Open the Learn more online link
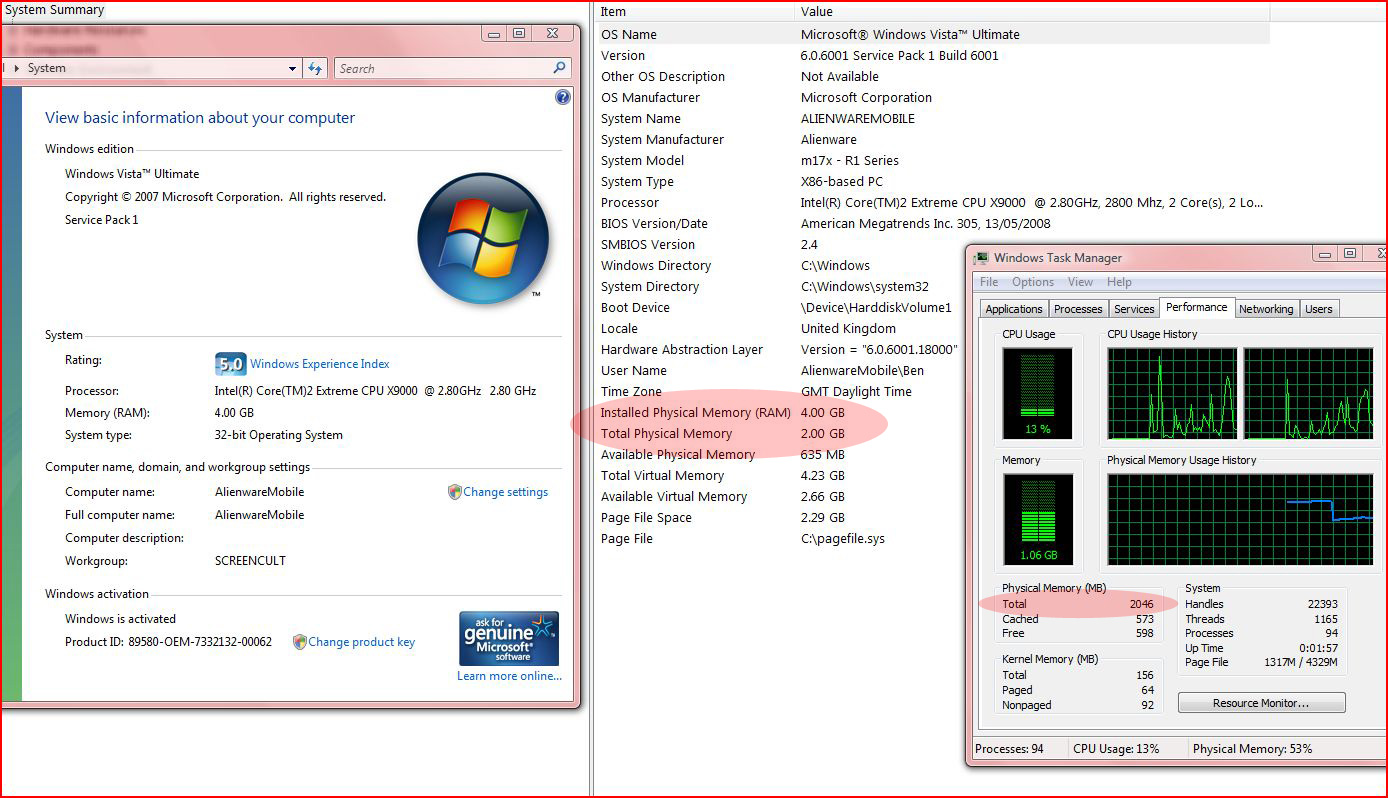 [509, 676]
